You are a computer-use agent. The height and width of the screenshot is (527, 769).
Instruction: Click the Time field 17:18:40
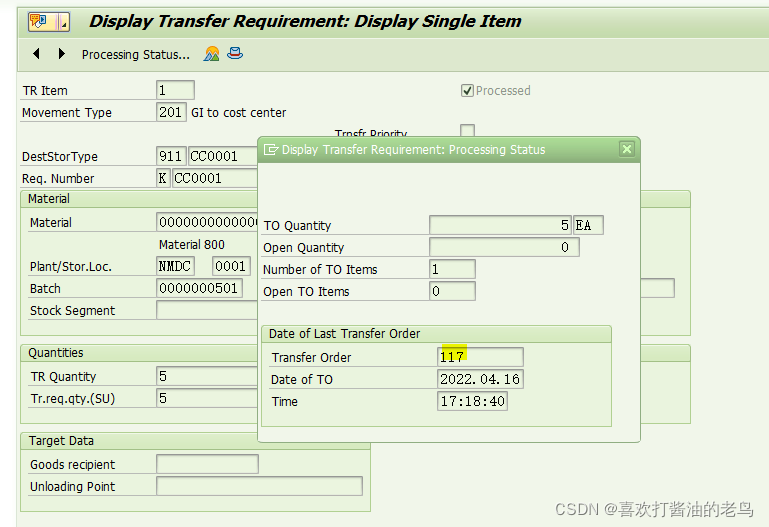[x=472, y=401]
